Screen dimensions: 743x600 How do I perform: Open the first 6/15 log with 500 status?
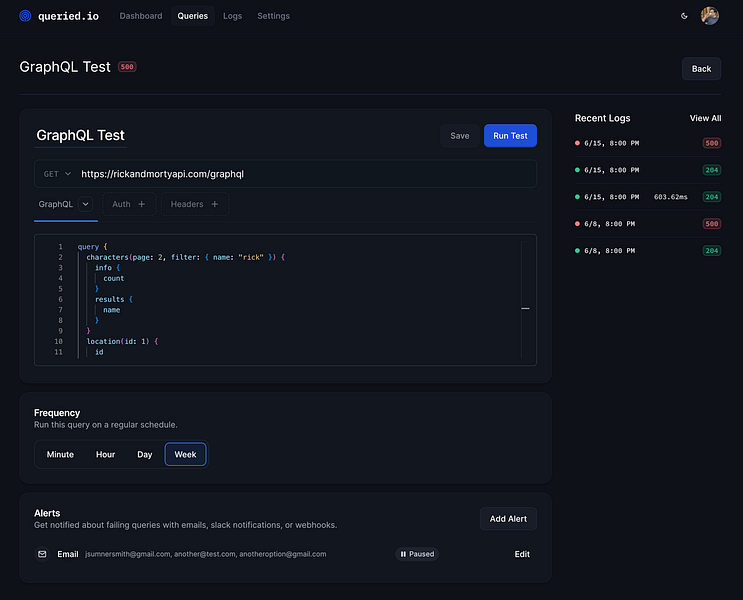pos(648,143)
